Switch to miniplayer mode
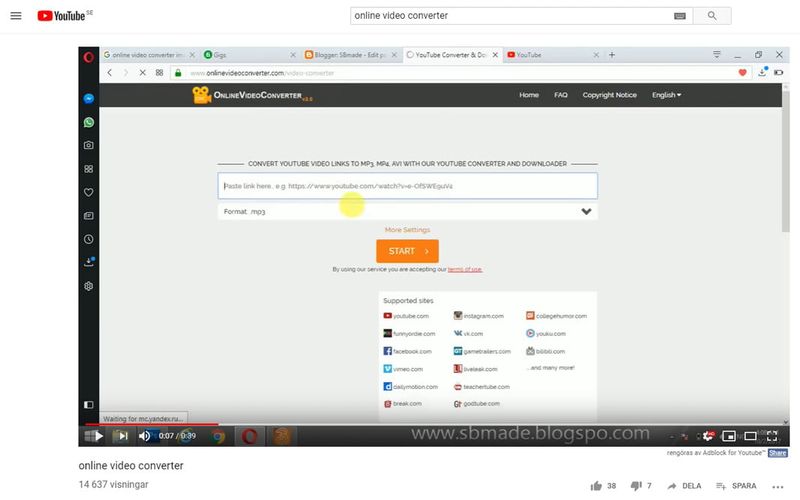 pos(729,436)
